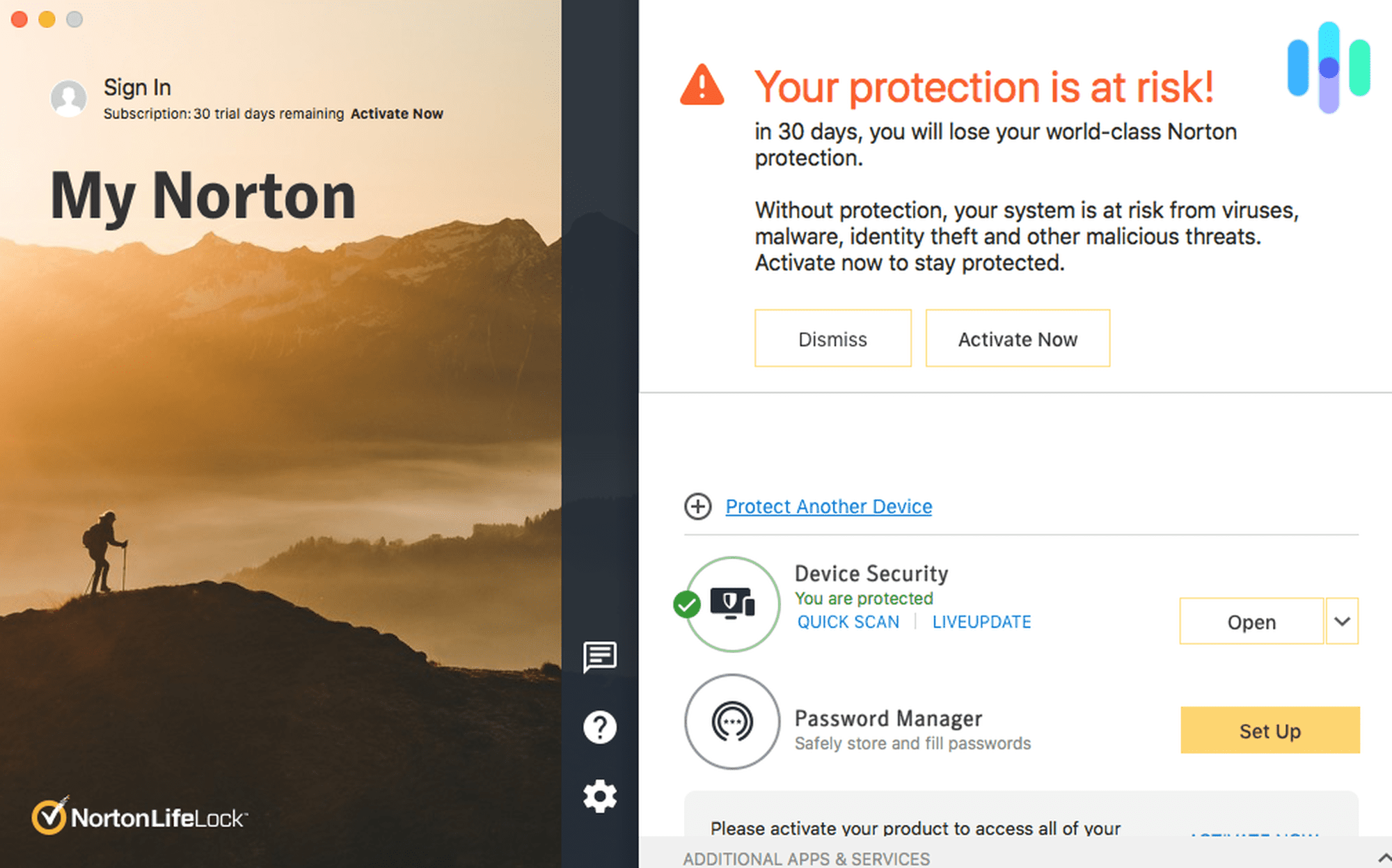The image size is (1392, 868).
Task: Click the user profile avatar icon
Action: [x=69, y=97]
